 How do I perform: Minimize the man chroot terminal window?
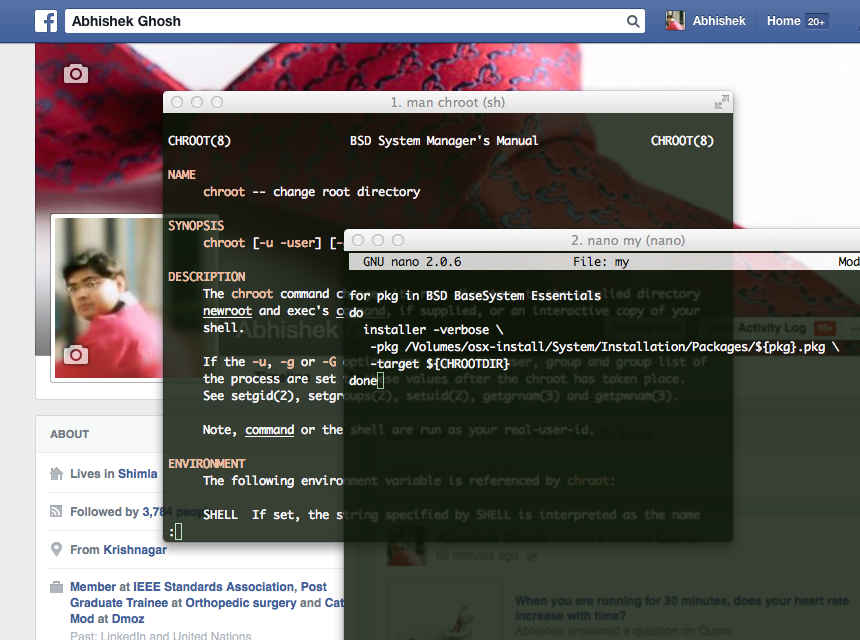pyautogui.click(x=197, y=102)
